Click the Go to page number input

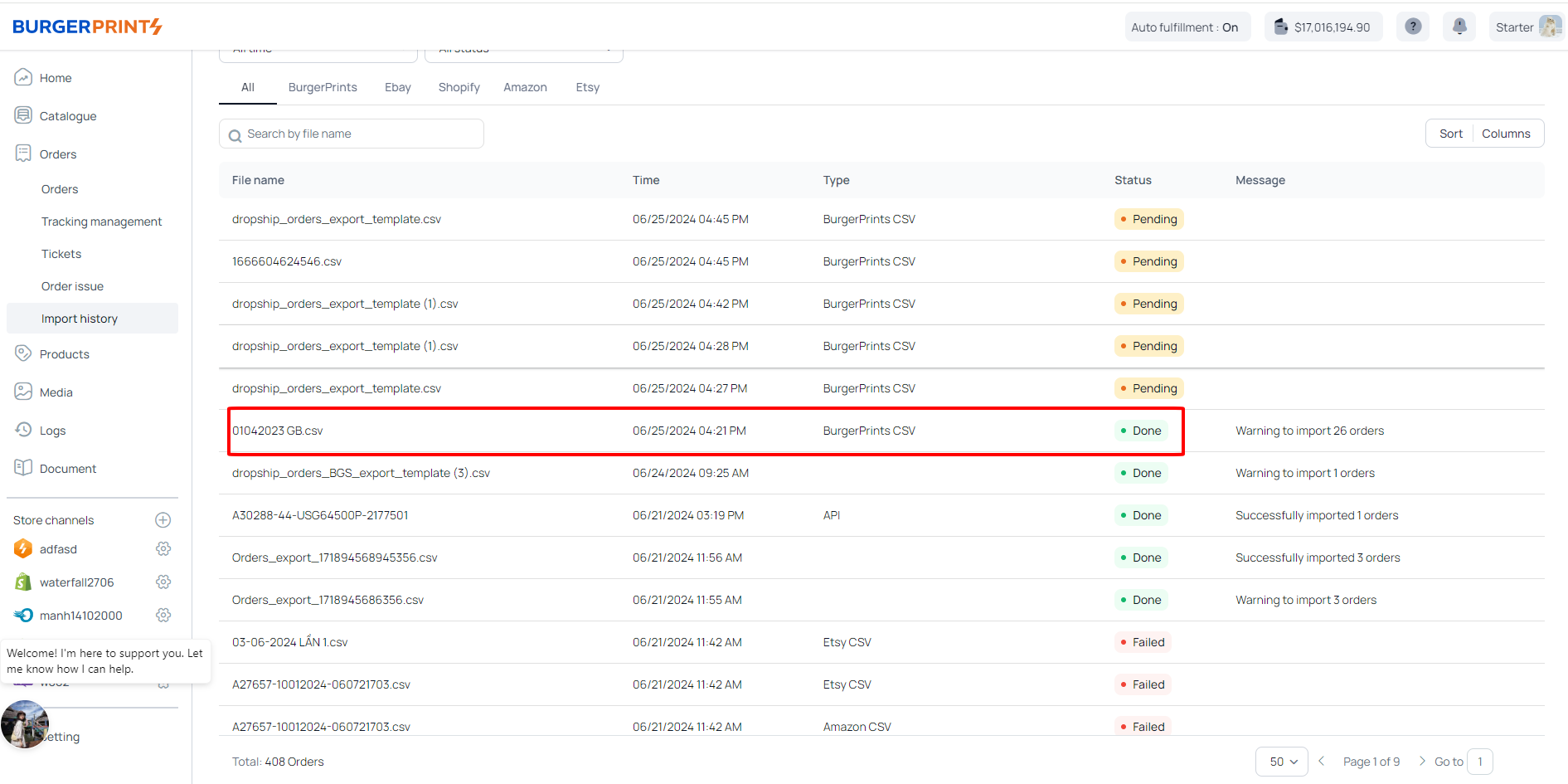[1479, 762]
